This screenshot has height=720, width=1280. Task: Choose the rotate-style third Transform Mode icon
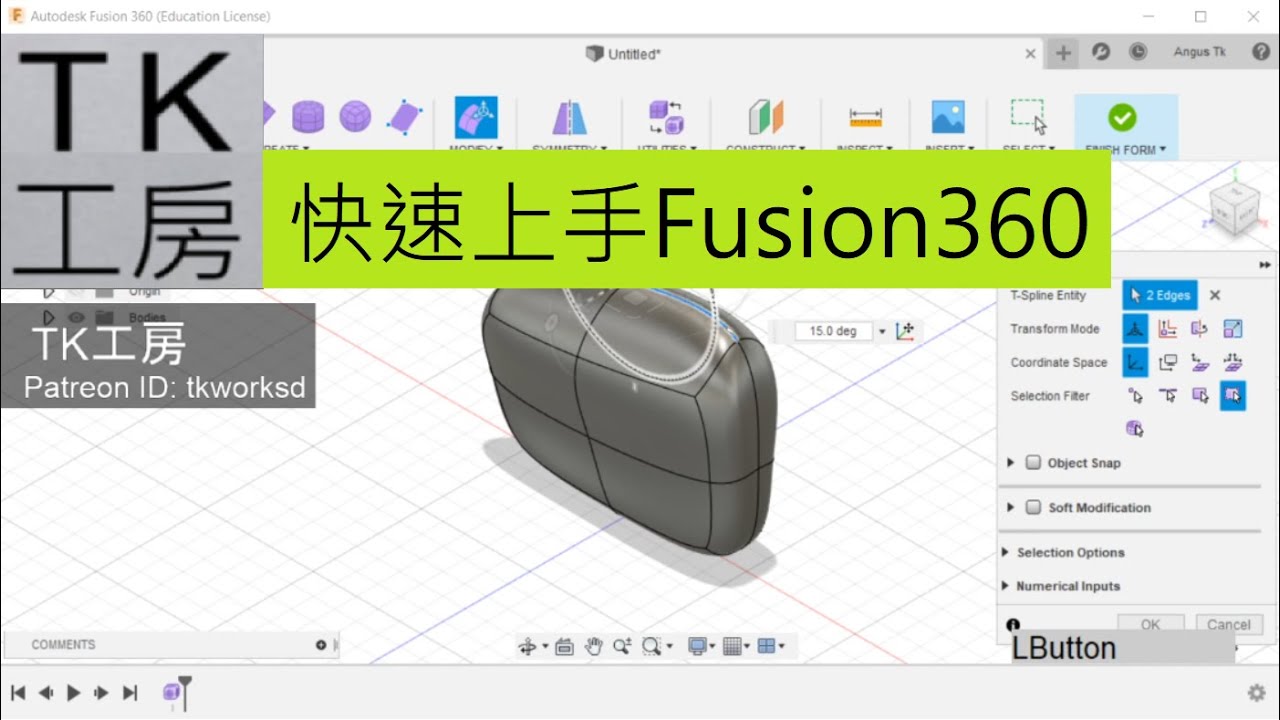[x=1200, y=328]
